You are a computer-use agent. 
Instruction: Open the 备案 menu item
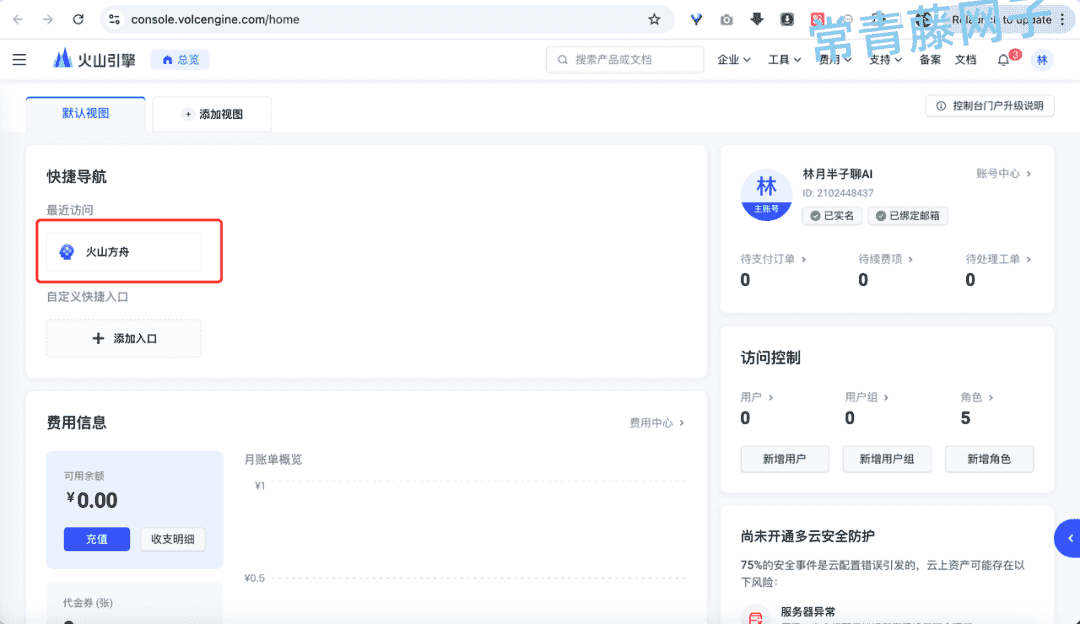930,60
